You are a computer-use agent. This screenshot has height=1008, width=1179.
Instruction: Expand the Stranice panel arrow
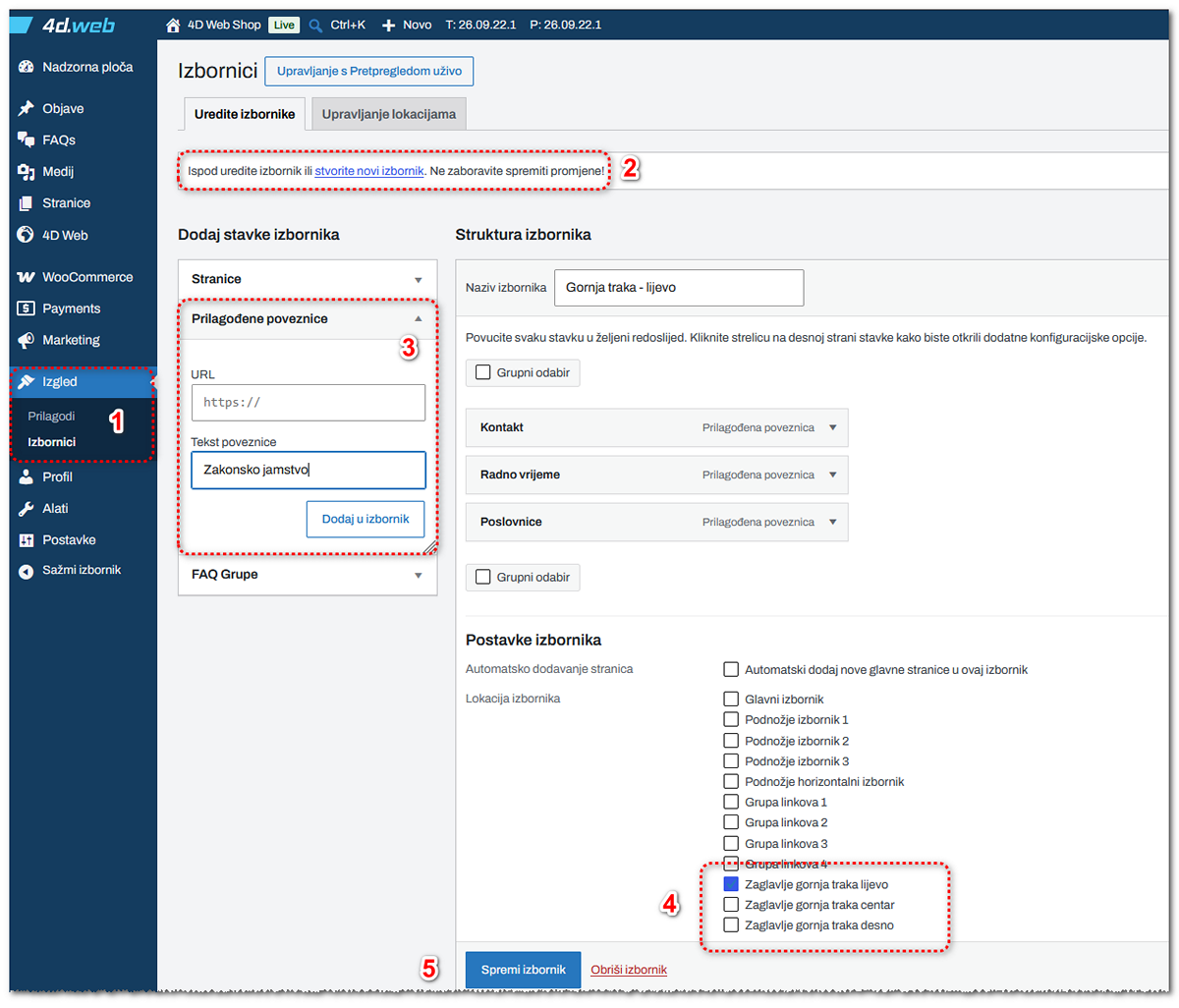pyautogui.click(x=418, y=280)
